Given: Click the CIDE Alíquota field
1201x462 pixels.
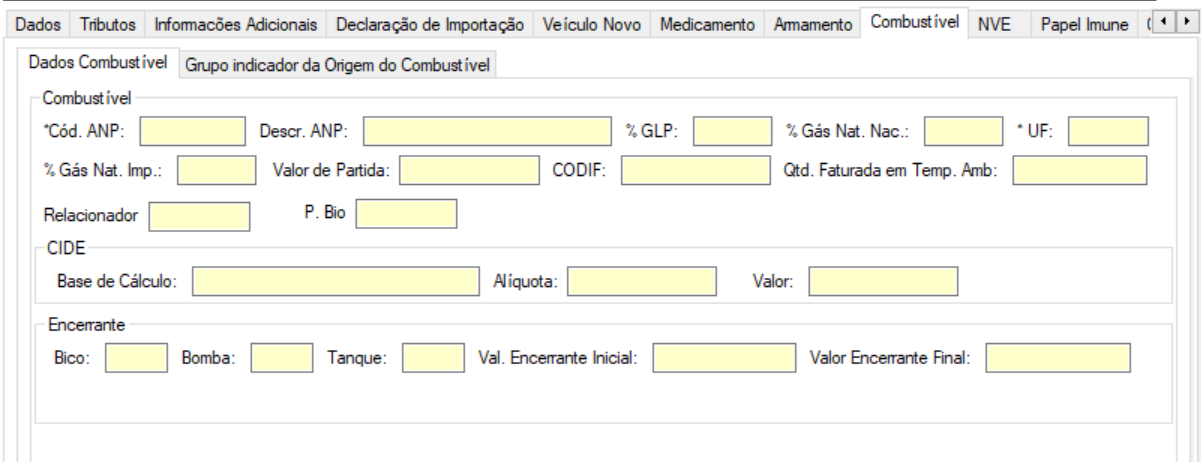Looking at the screenshot, I should pyautogui.click(x=642, y=282).
